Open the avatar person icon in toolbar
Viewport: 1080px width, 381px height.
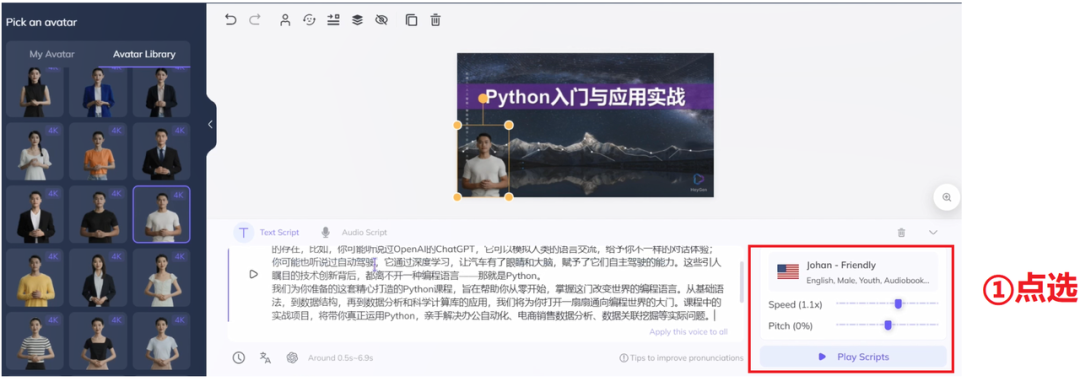click(x=284, y=20)
